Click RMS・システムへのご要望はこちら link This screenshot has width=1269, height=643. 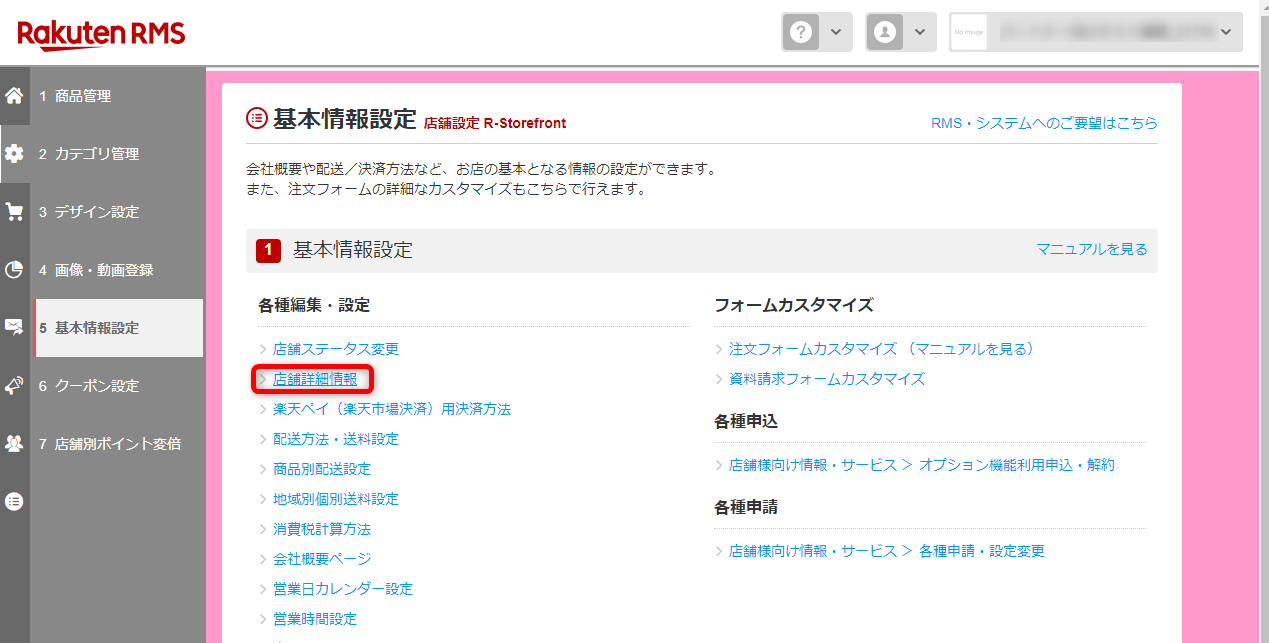pos(1044,123)
